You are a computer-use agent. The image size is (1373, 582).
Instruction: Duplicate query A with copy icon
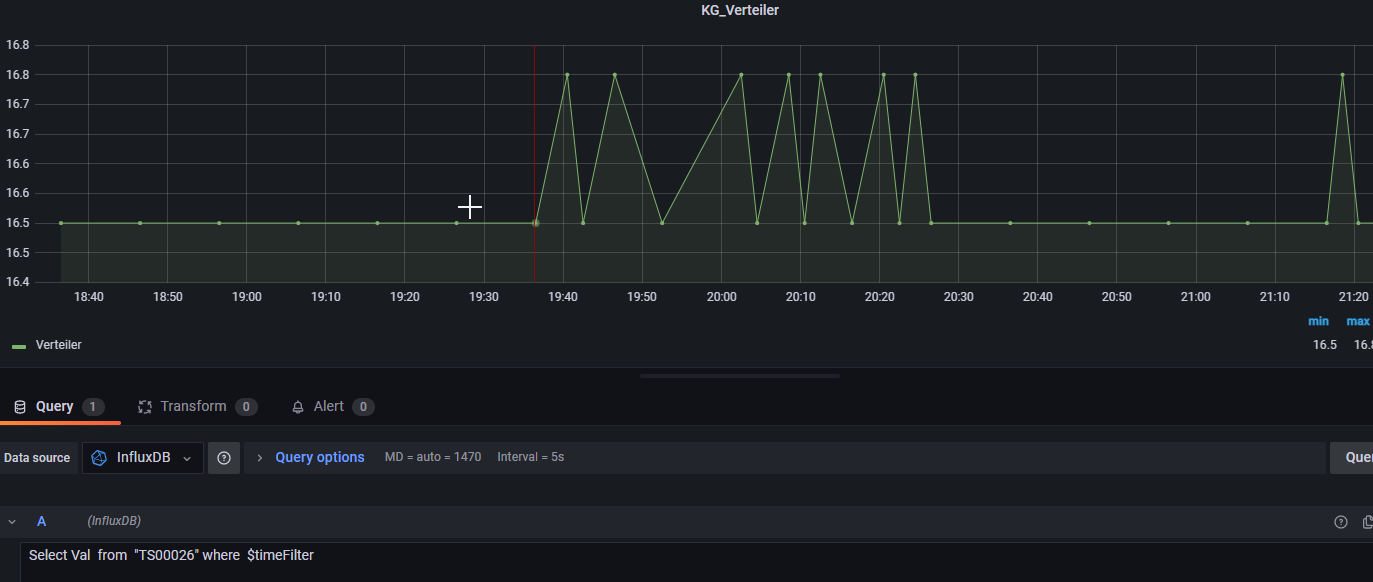tap(1367, 522)
